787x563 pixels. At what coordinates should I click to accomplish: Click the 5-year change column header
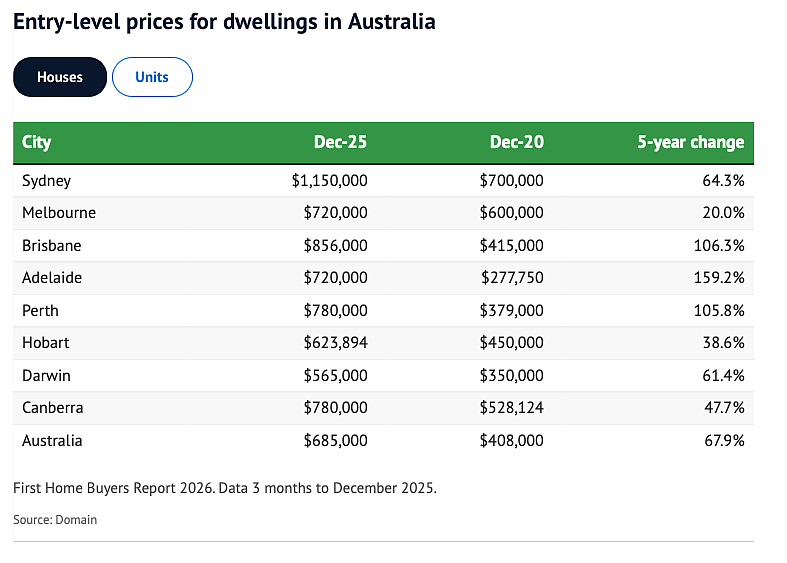(x=691, y=142)
